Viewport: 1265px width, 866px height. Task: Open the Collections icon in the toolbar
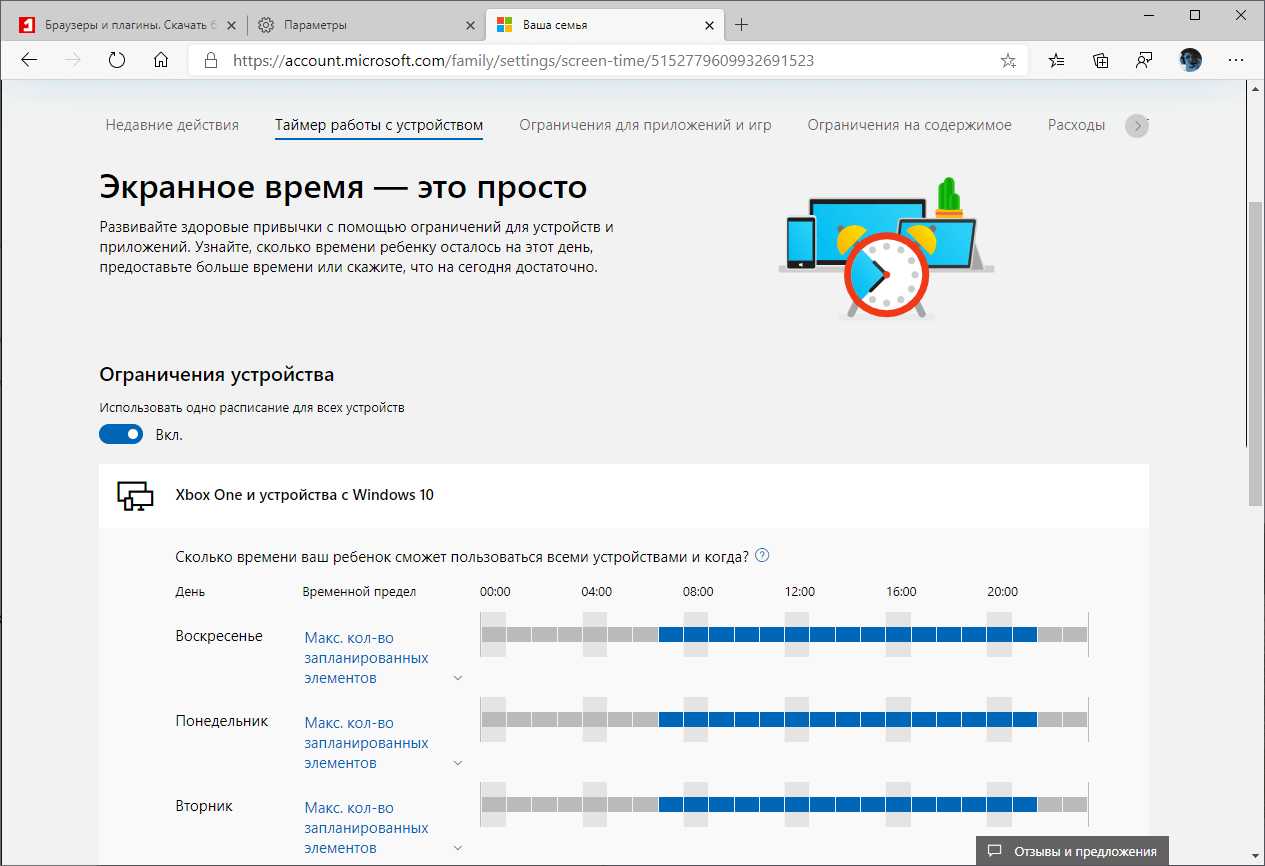click(x=1100, y=60)
